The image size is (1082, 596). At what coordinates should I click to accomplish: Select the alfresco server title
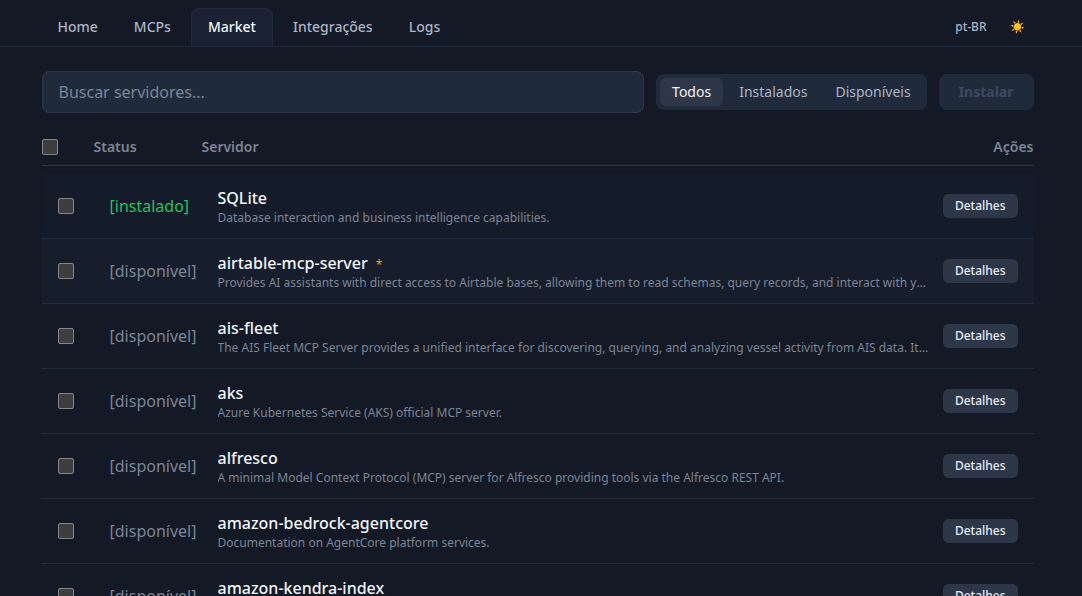click(x=247, y=458)
